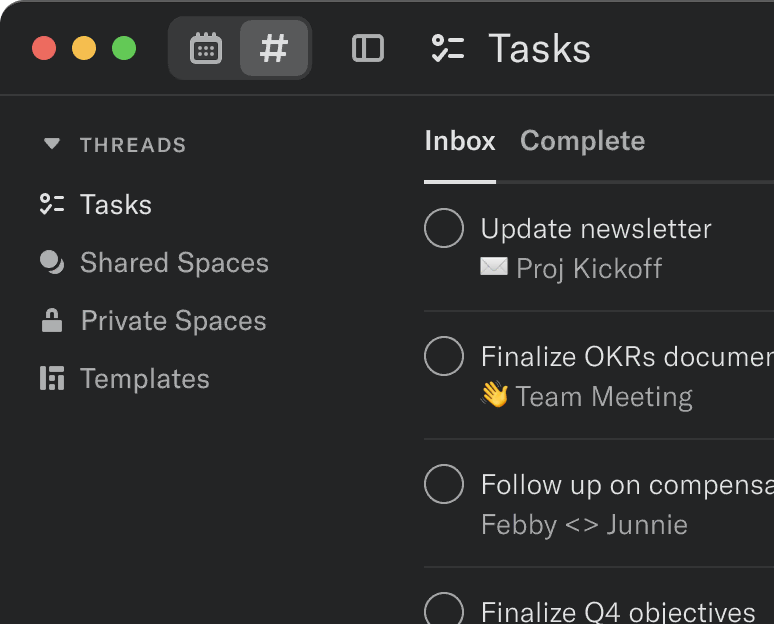Check off Finalize OKRs document task
The image size is (774, 624).
[444, 356]
